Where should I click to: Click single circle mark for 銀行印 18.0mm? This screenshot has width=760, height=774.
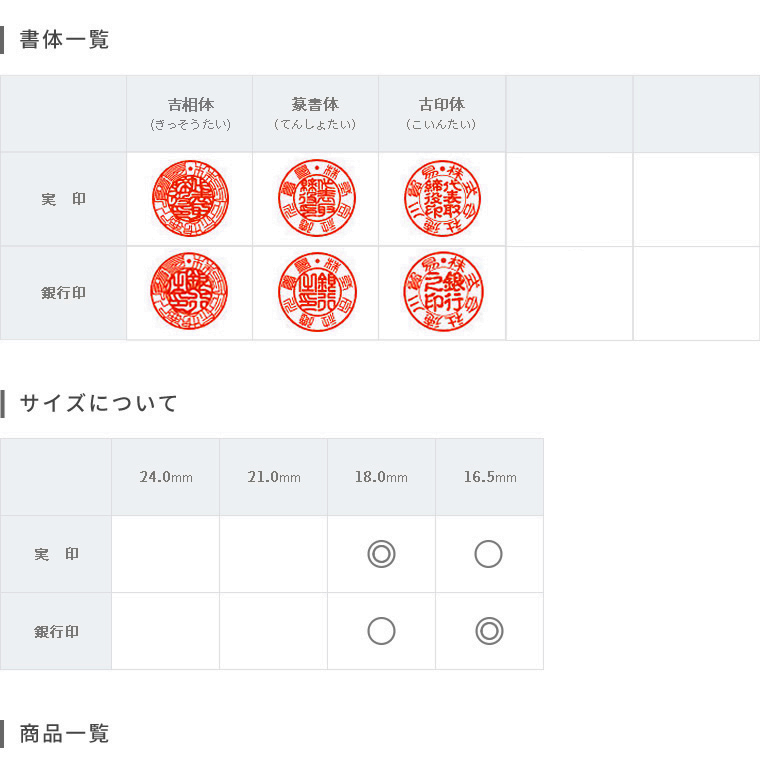(x=381, y=631)
